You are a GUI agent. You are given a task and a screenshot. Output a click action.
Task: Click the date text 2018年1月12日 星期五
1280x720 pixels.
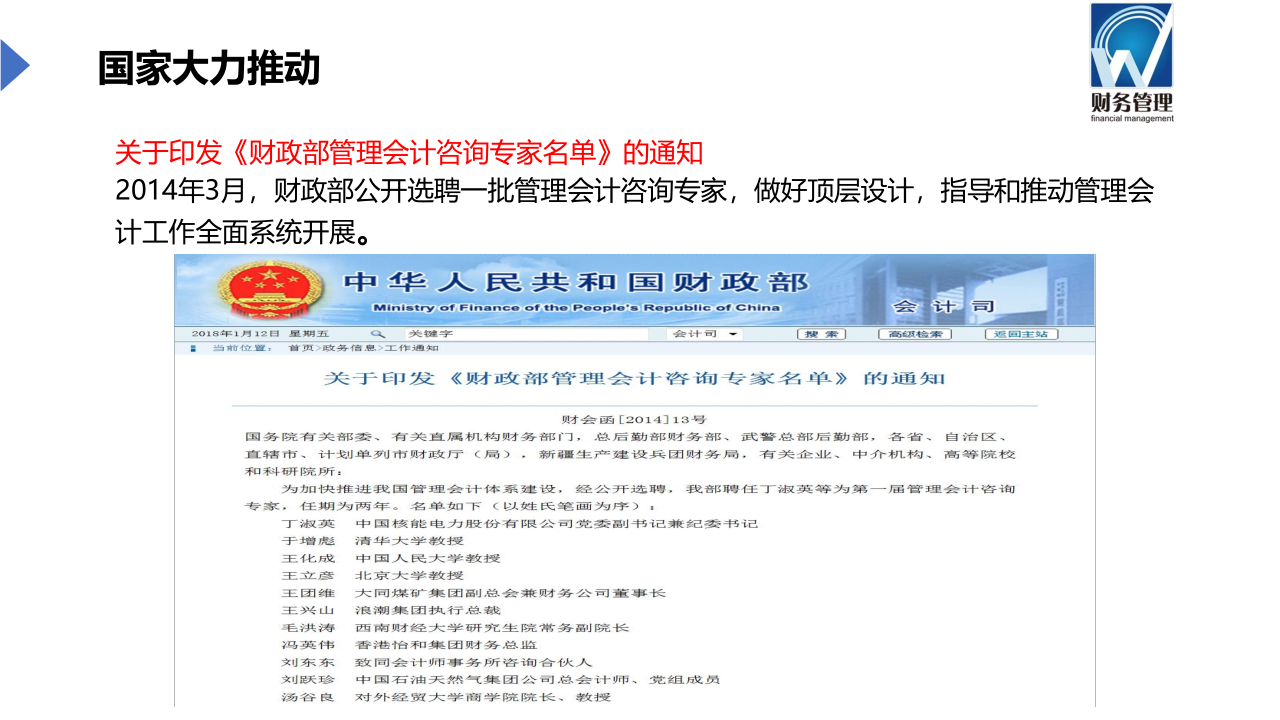point(258,334)
